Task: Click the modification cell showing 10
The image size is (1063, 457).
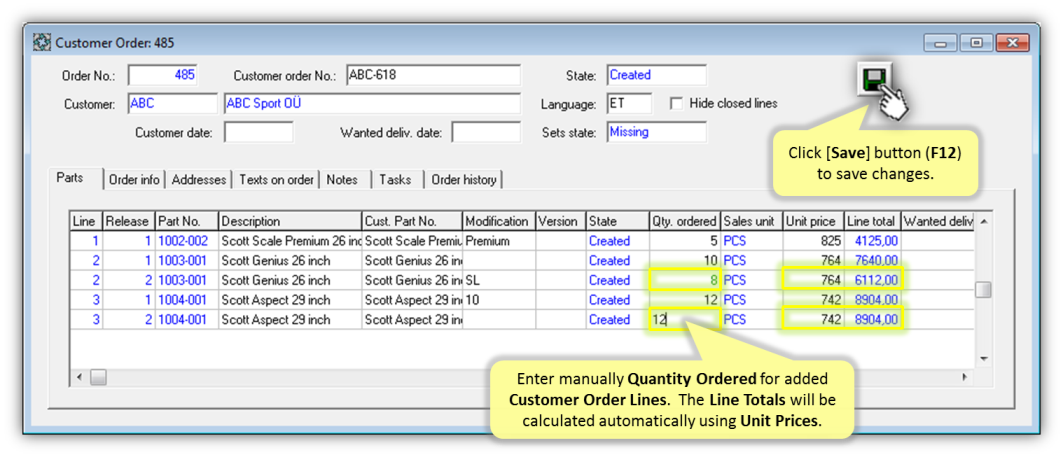Action: 498,300
